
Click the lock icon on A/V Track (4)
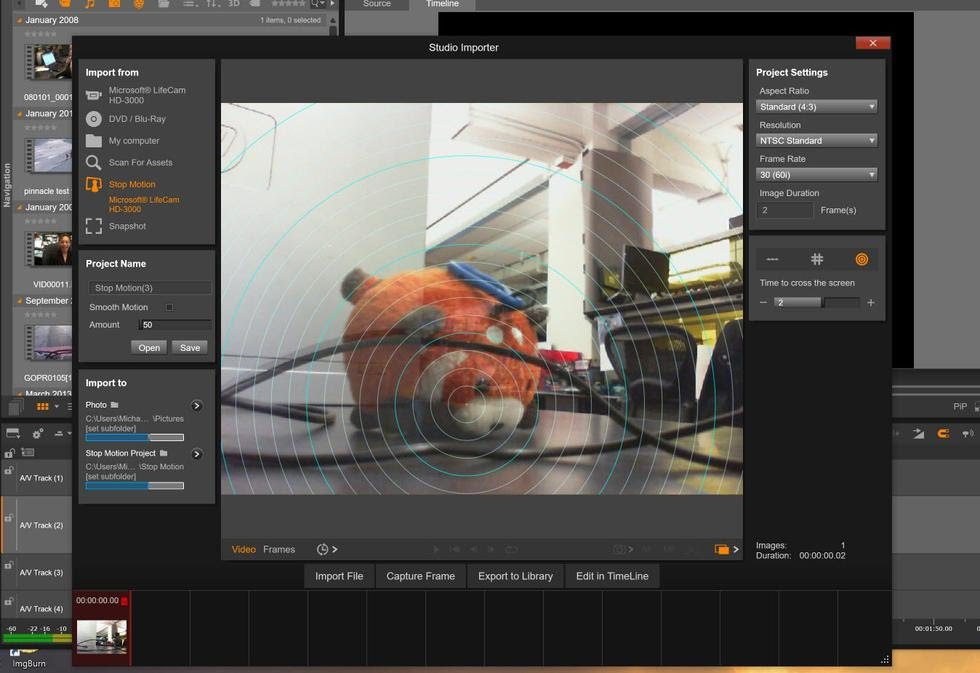[9, 602]
